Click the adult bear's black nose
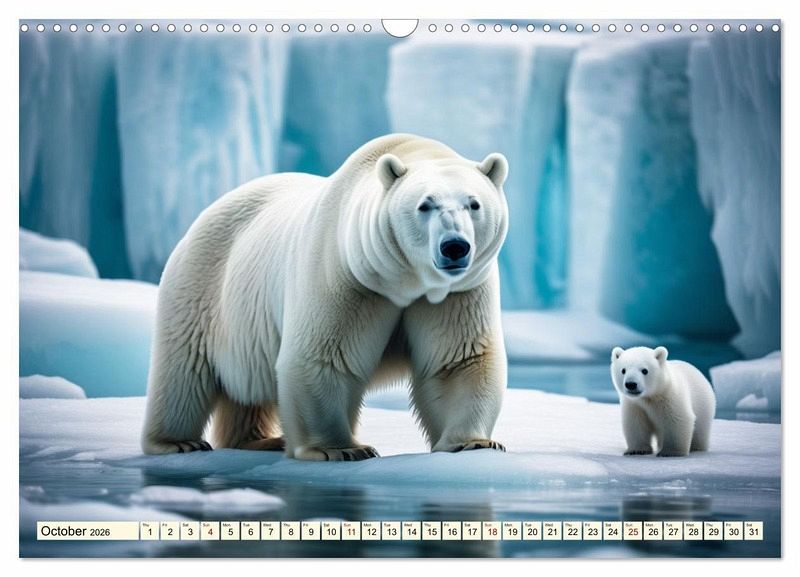 [454, 248]
